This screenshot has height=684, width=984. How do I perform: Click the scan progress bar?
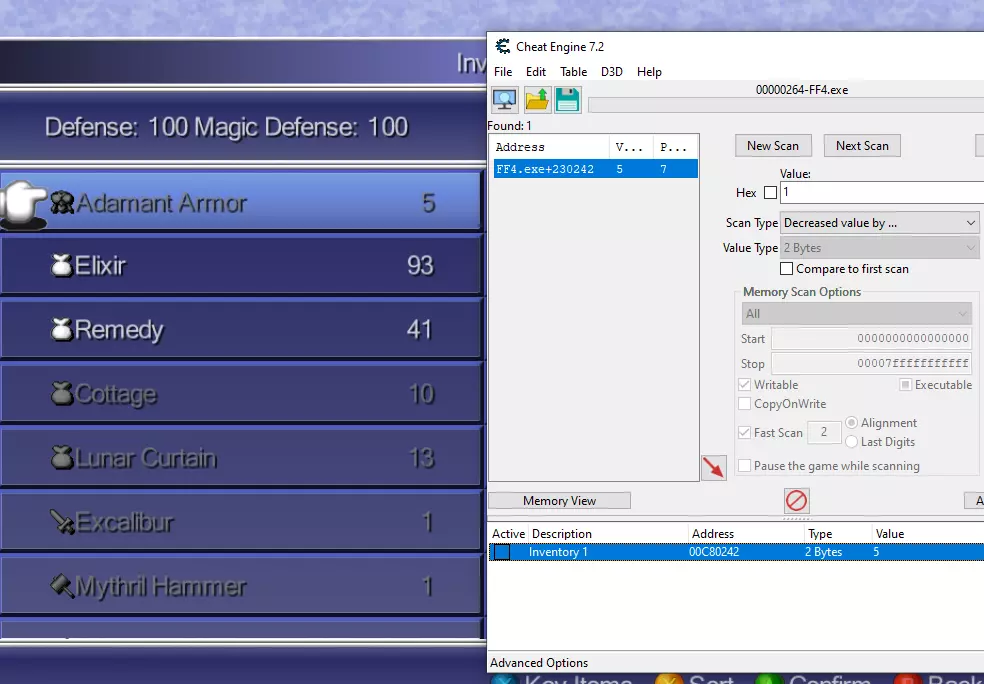[786, 105]
